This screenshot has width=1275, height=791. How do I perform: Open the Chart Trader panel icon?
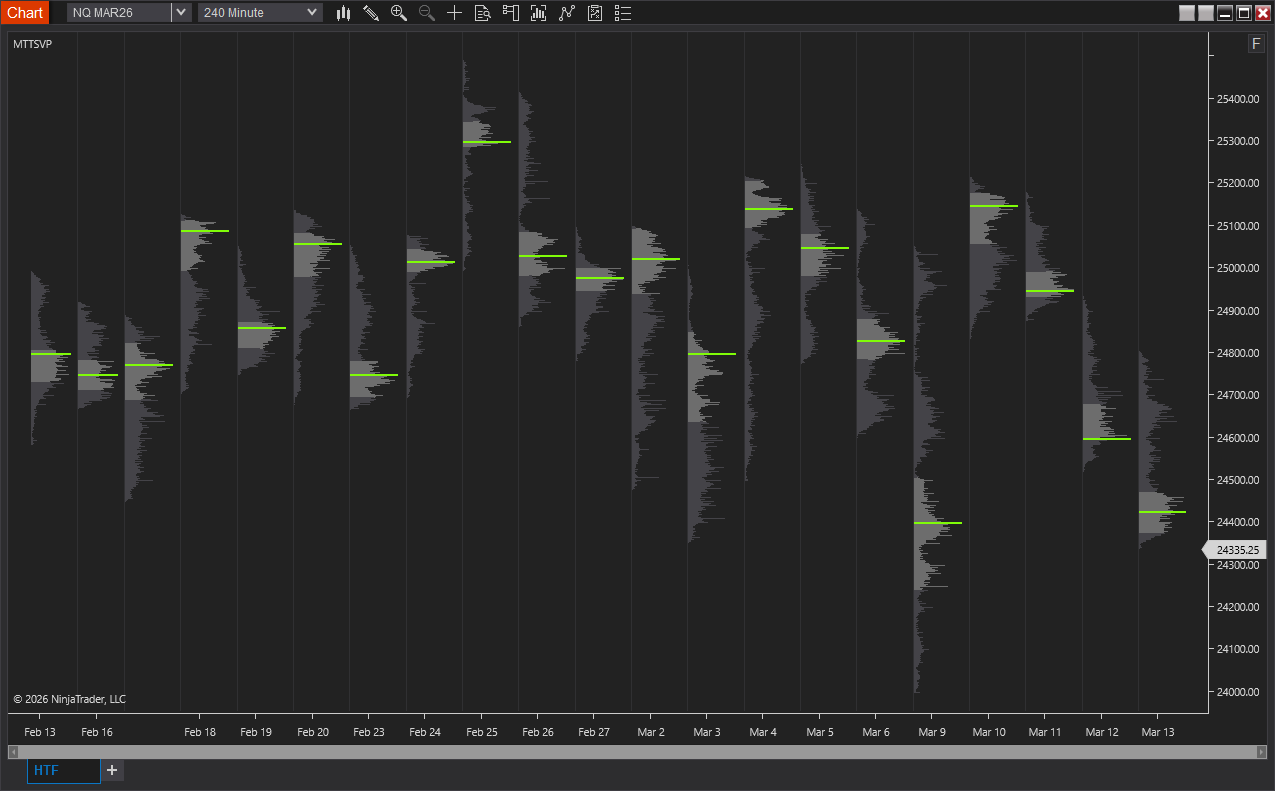pos(511,13)
